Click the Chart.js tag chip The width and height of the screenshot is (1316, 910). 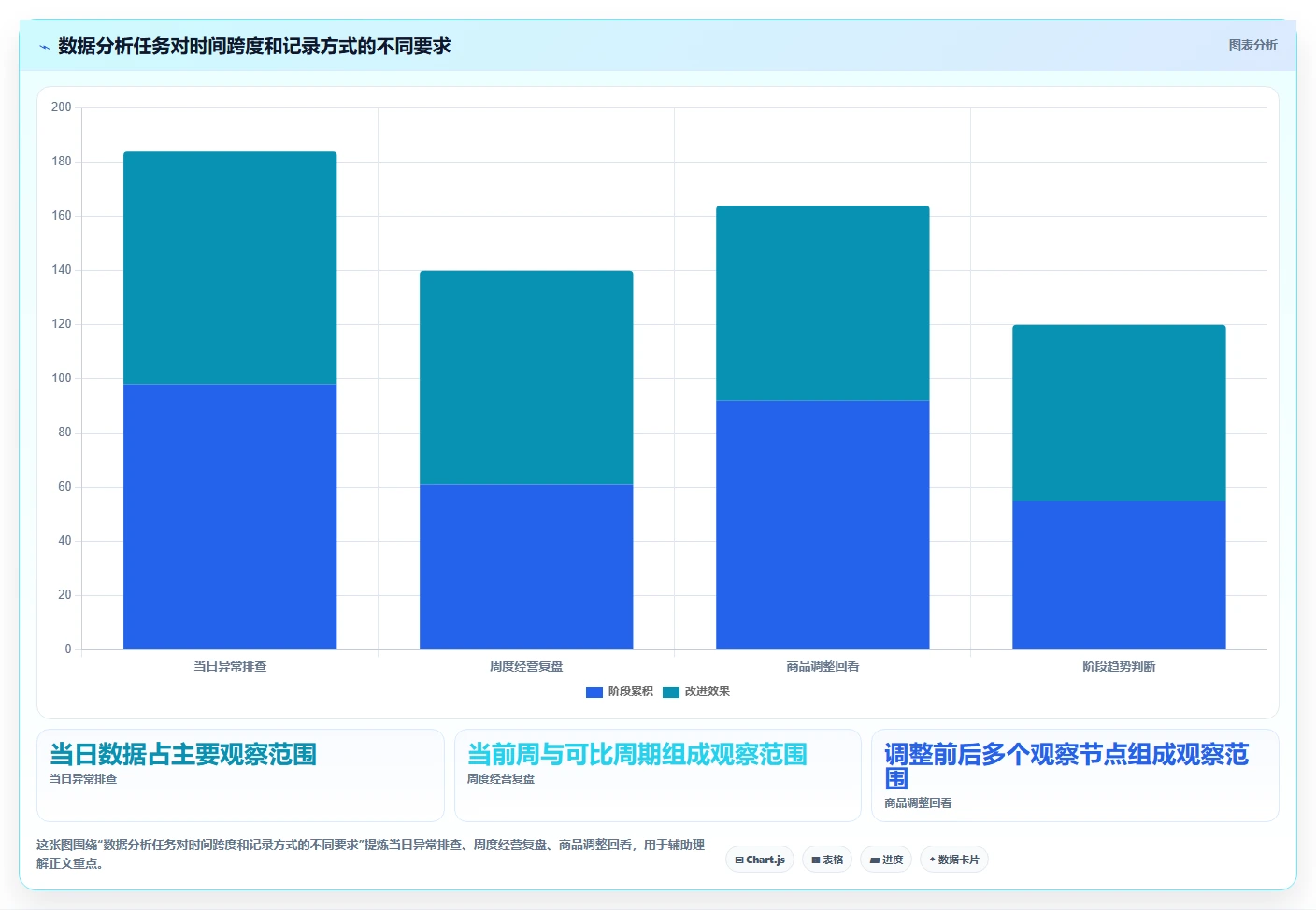(760, 860)
